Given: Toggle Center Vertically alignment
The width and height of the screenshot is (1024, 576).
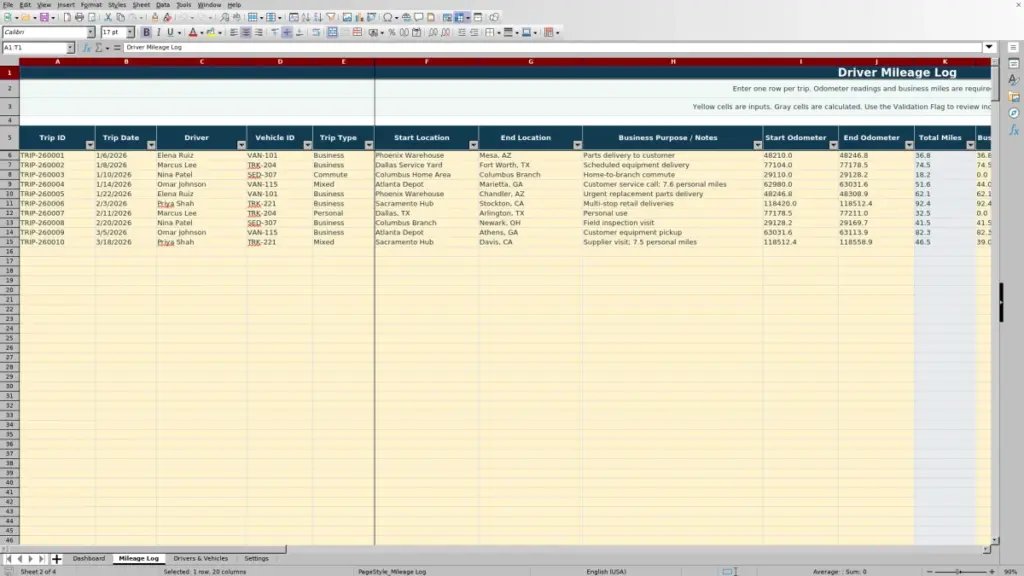Looking at the screenshot, I should 287,33.
